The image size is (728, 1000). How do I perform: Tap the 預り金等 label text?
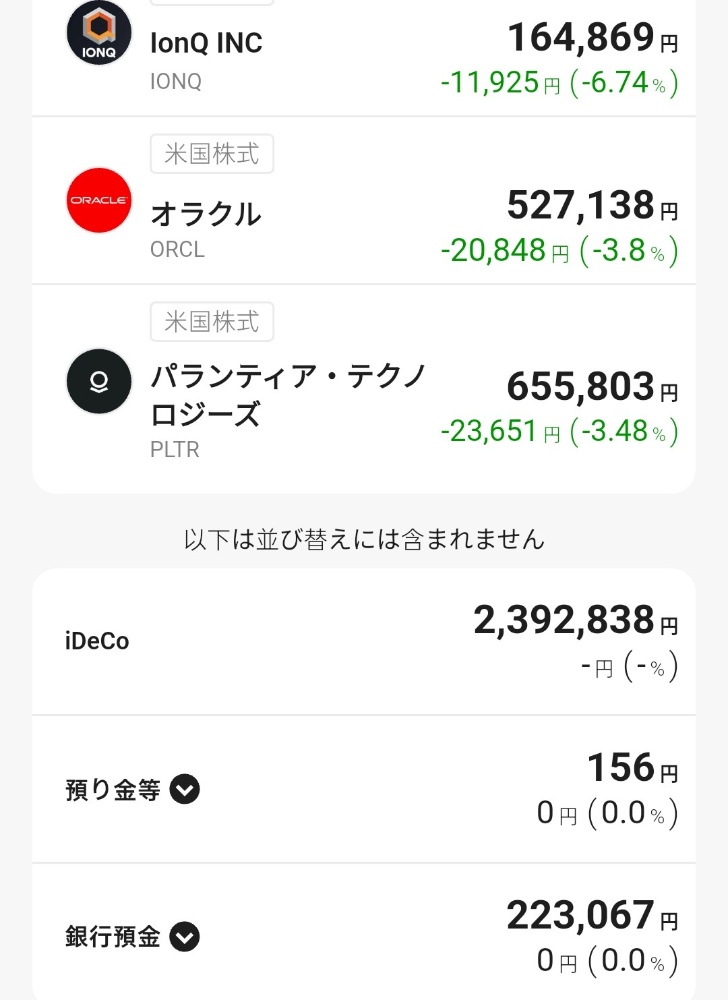(x=113, y=790)
